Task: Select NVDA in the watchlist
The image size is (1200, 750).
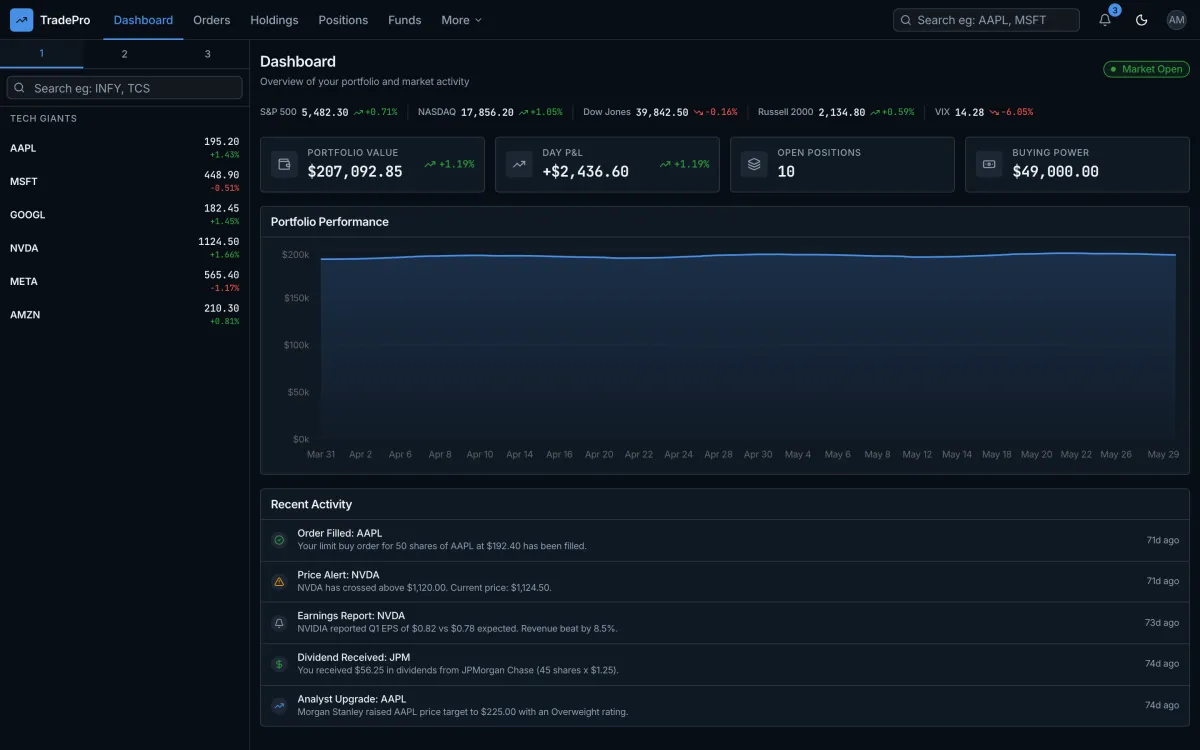Action: coord(124,248)
